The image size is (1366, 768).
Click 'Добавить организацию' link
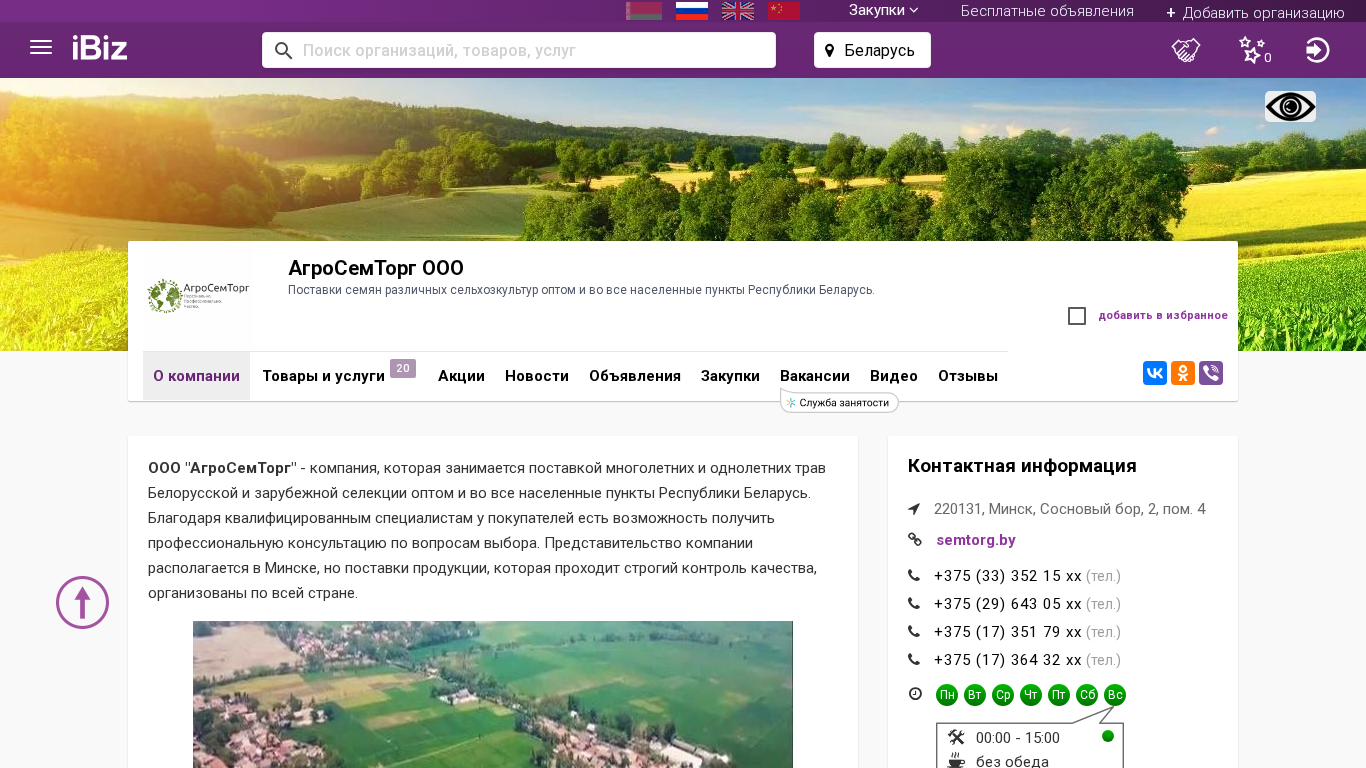pyautogui.click(x=1255, y=12)
